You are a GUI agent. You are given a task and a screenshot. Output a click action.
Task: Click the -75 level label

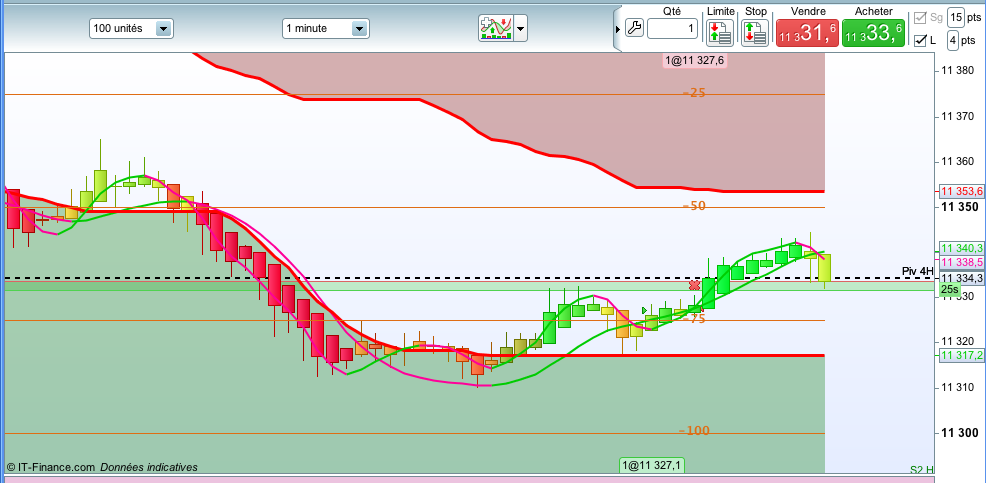coord(694,319)
